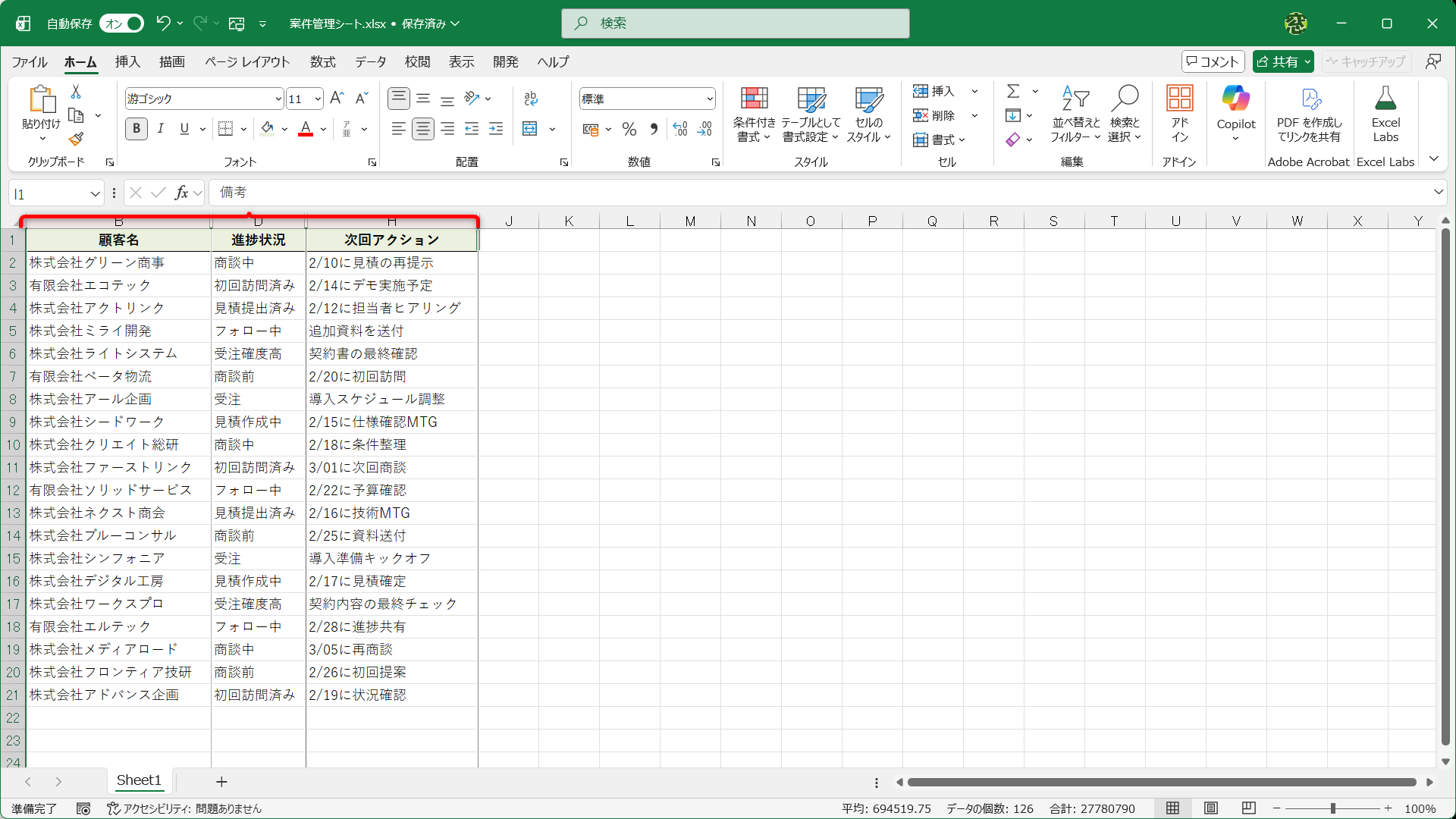
Task: Apply percent style to the selection
Action: tap(629, 129)
